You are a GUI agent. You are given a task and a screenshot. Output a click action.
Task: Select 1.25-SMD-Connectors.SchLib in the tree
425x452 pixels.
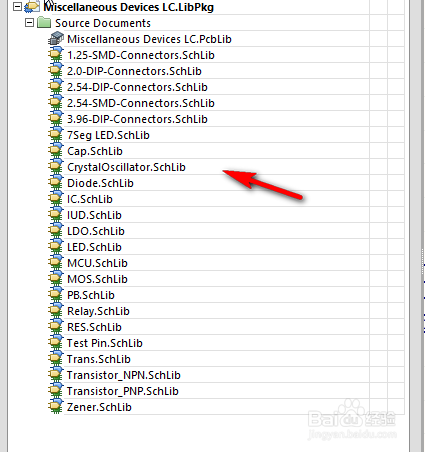[x=141, y=55]
